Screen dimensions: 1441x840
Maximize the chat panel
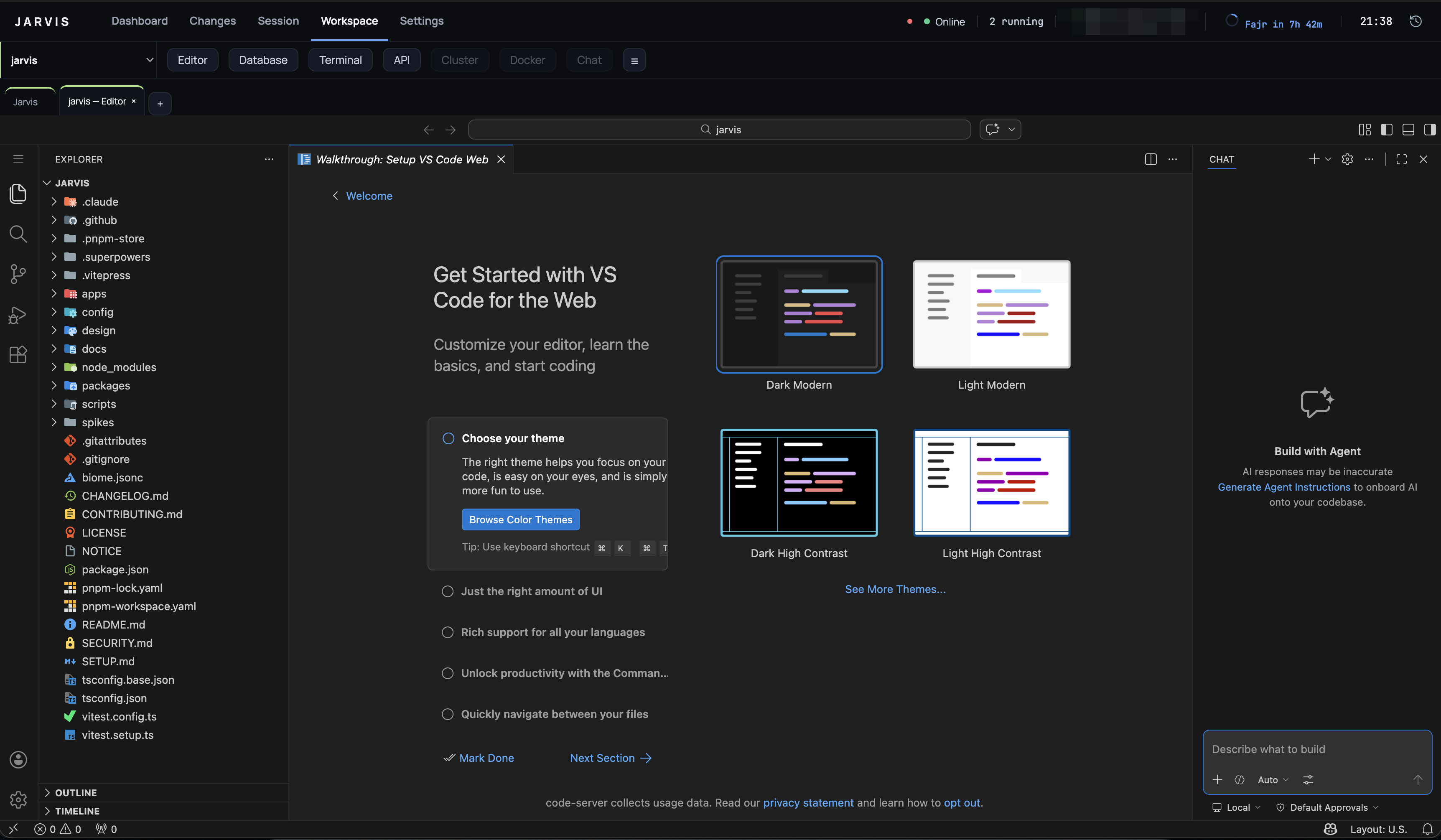pyautogui.click(x=1402, y=159)
